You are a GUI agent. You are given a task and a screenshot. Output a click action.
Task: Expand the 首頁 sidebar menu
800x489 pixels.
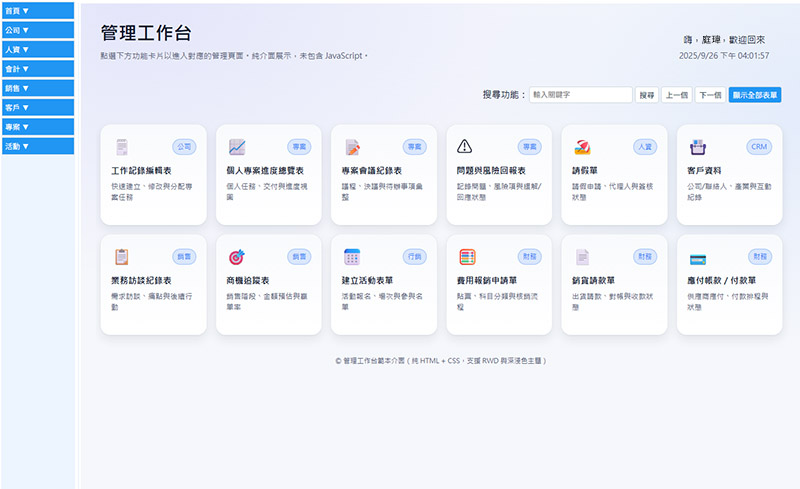tap(38, 11)
